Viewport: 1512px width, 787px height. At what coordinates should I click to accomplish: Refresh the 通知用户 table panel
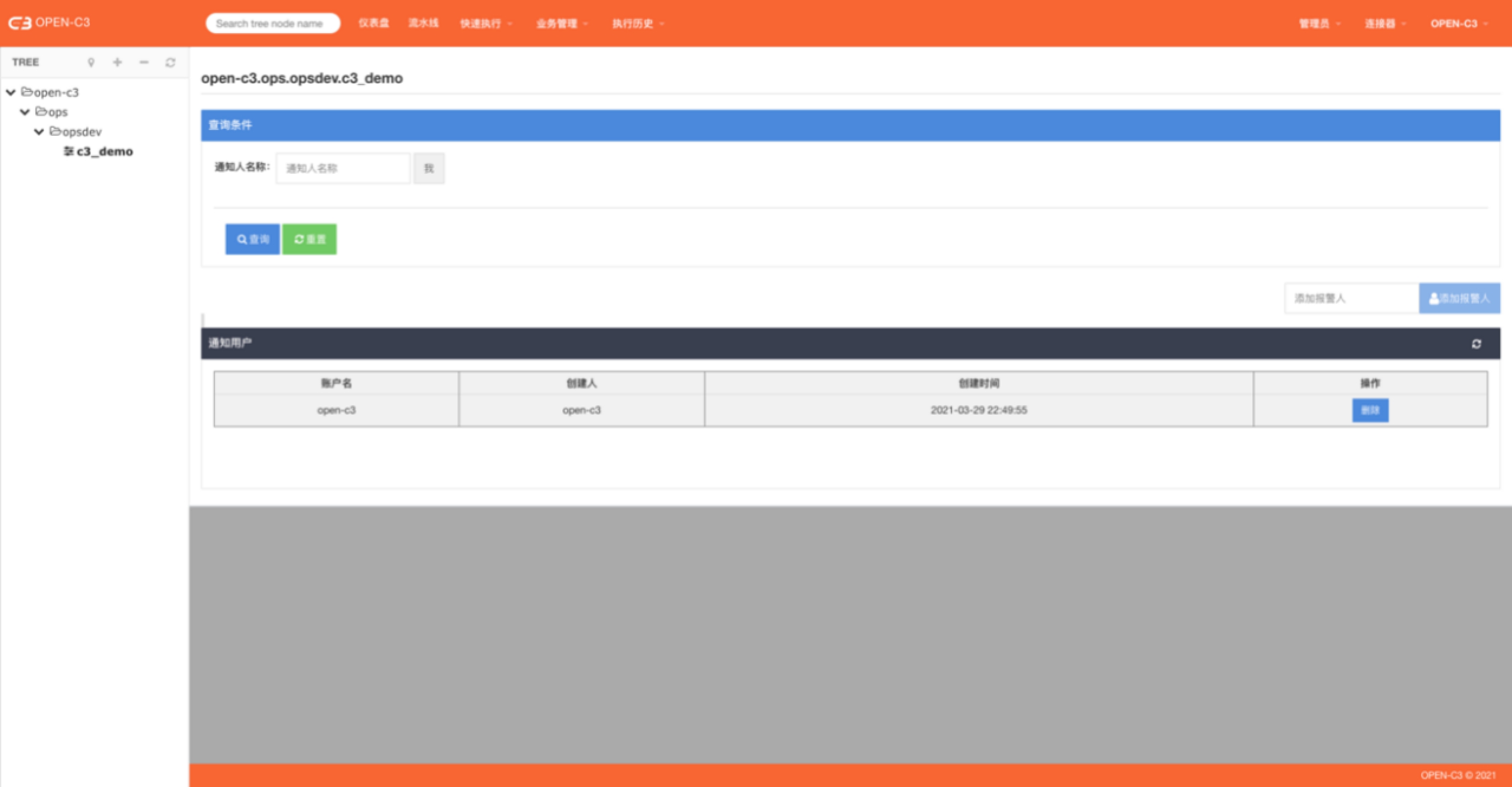1476,344
